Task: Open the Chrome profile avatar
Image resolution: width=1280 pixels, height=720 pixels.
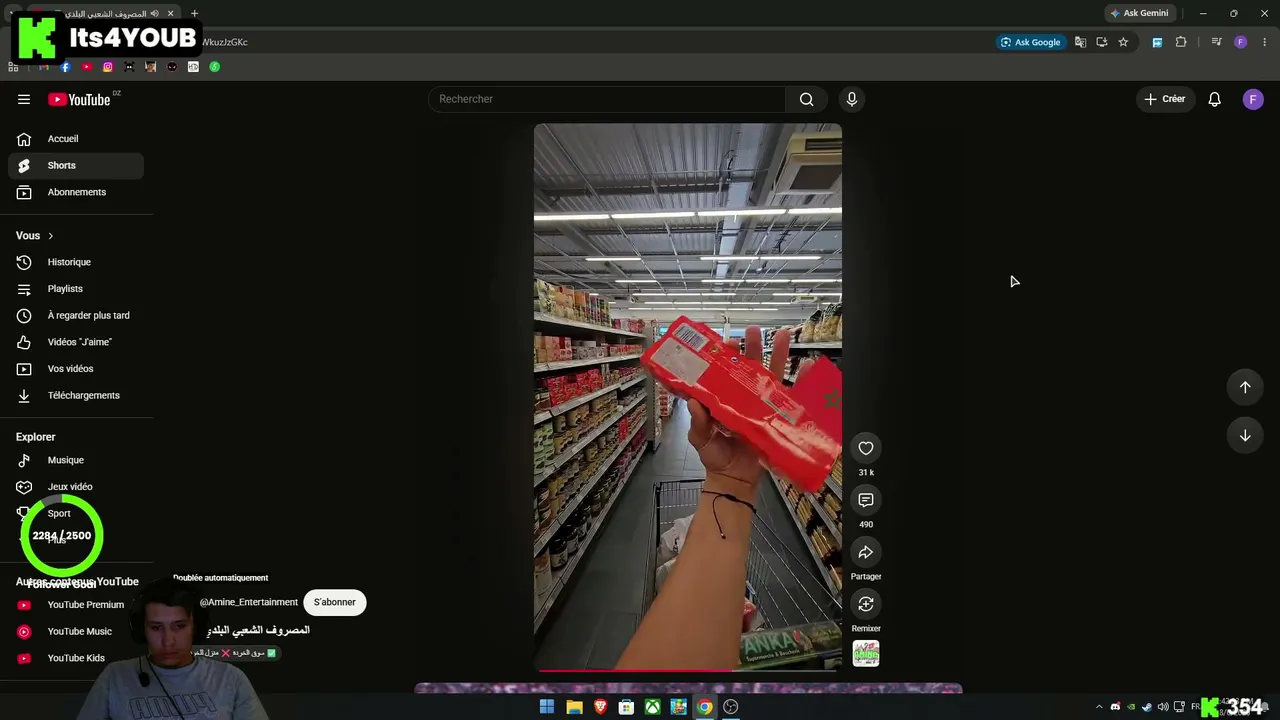Action: [x=1240, y=42]
